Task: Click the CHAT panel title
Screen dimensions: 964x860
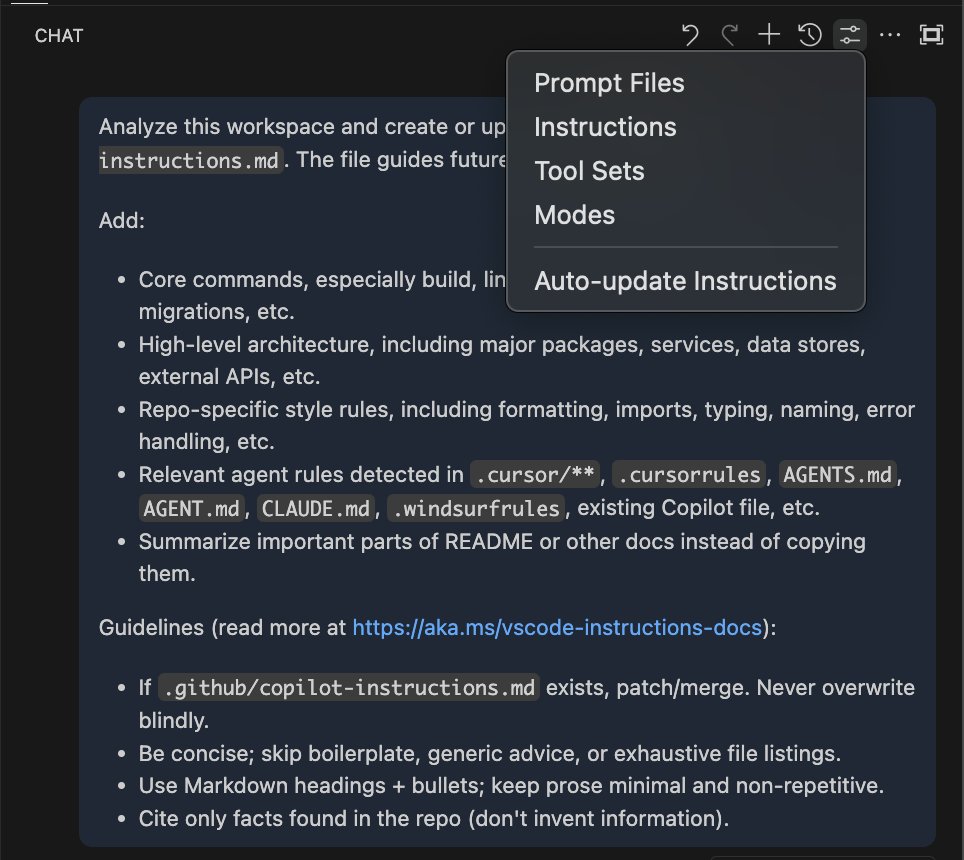Action: pos(58,36)
